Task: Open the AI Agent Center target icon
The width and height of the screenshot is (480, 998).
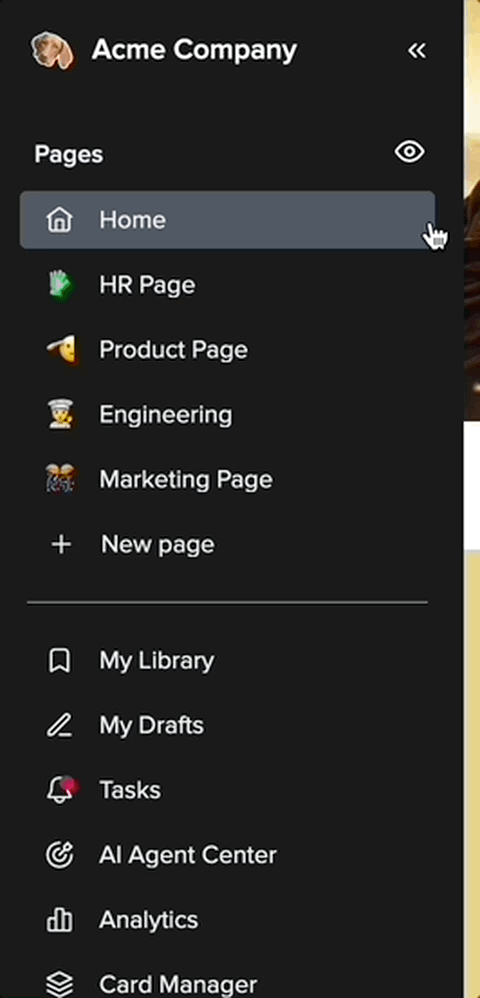Action: coord(60,855)
